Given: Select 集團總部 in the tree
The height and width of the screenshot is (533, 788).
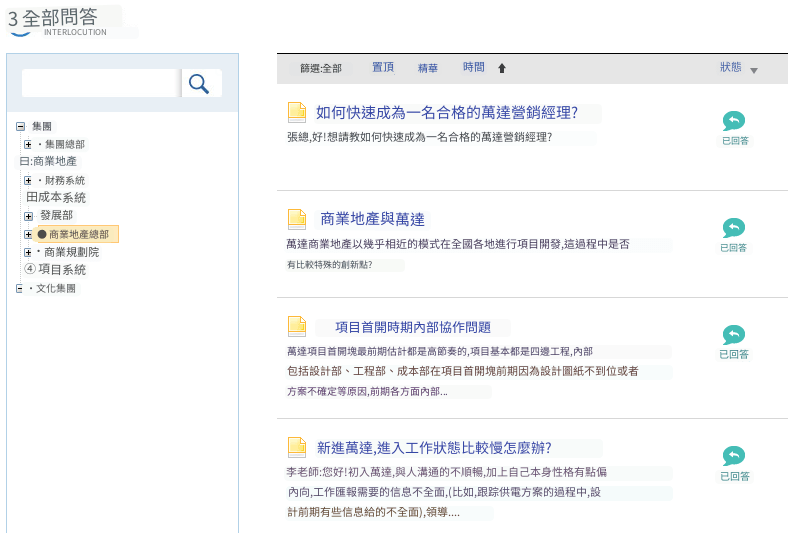Looking at the screenshot, I should click(65, 145).
